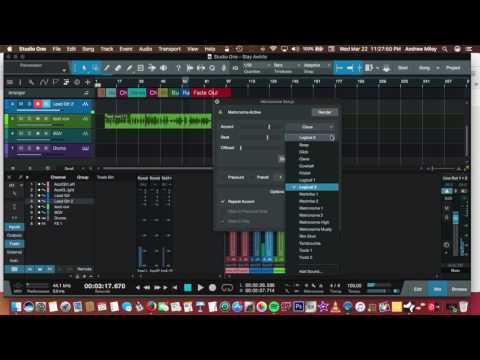The image size is (480, 360).
Task: Click the question mark help tool
Action: (x=178, y=68)
